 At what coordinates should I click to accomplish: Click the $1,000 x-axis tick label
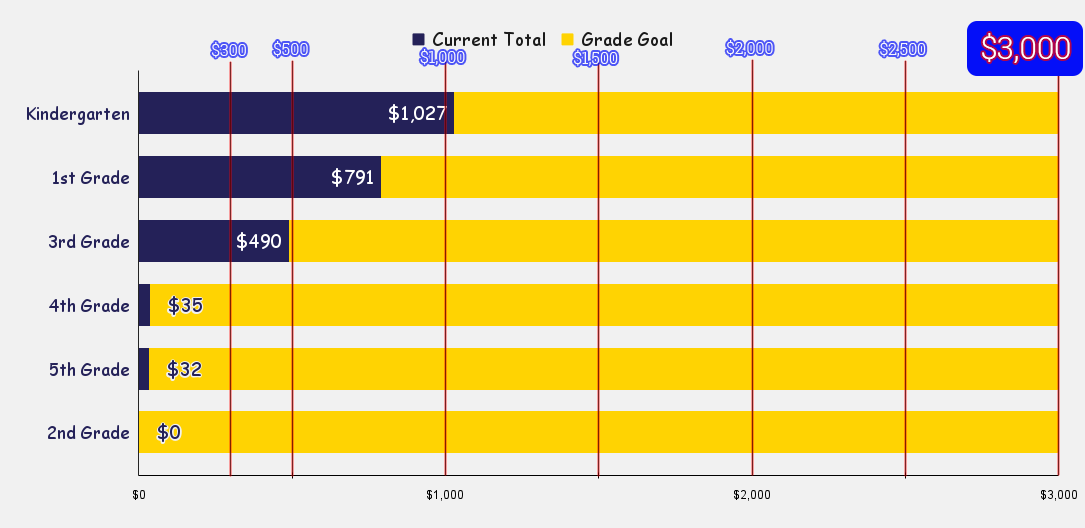[445, 494]
